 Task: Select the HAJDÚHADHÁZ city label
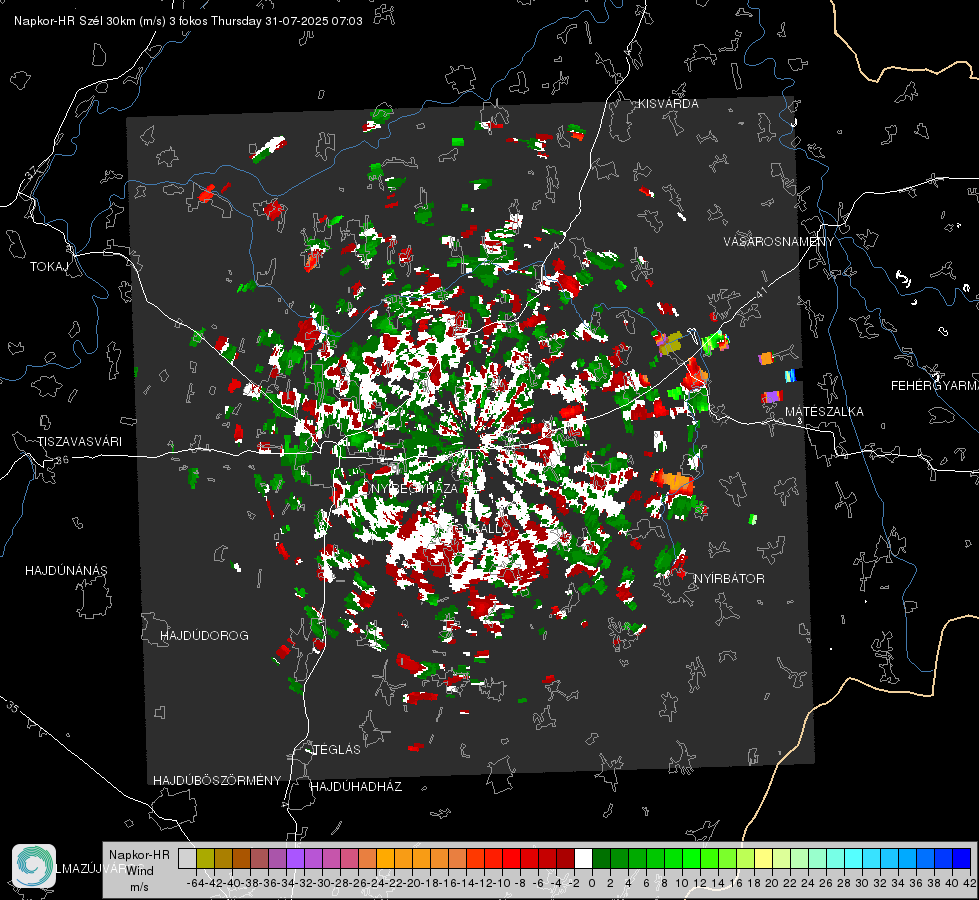tap(356, 787)
